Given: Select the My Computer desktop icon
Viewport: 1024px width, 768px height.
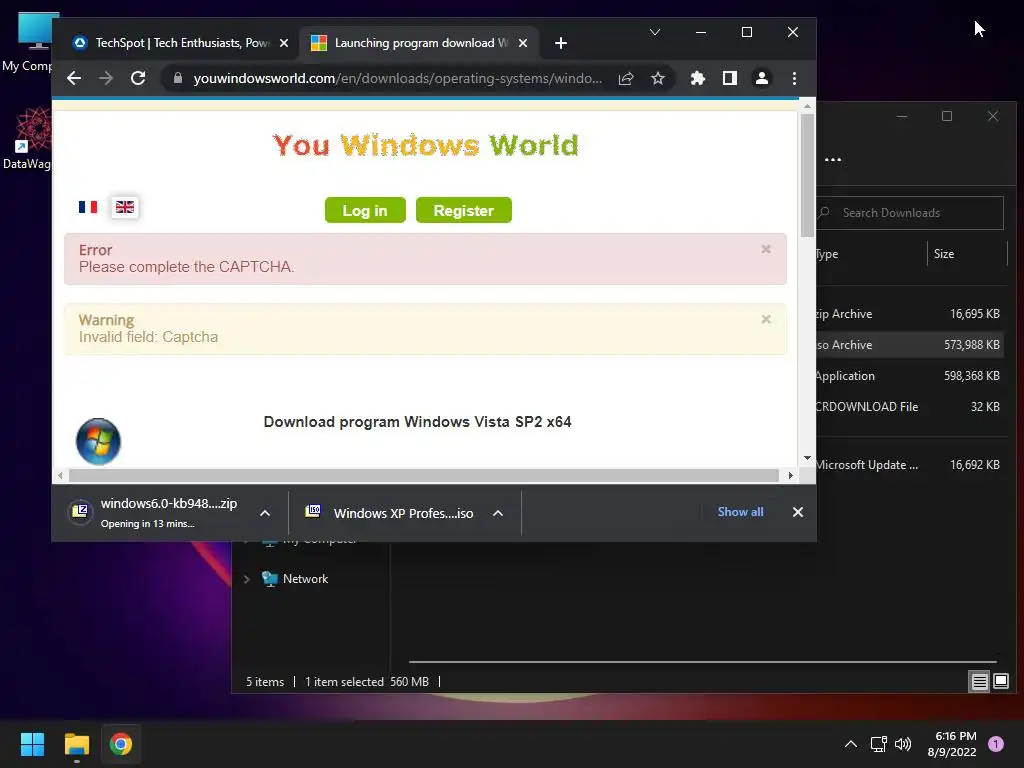Looking at the screenshot, I should (x=27, y=42).
